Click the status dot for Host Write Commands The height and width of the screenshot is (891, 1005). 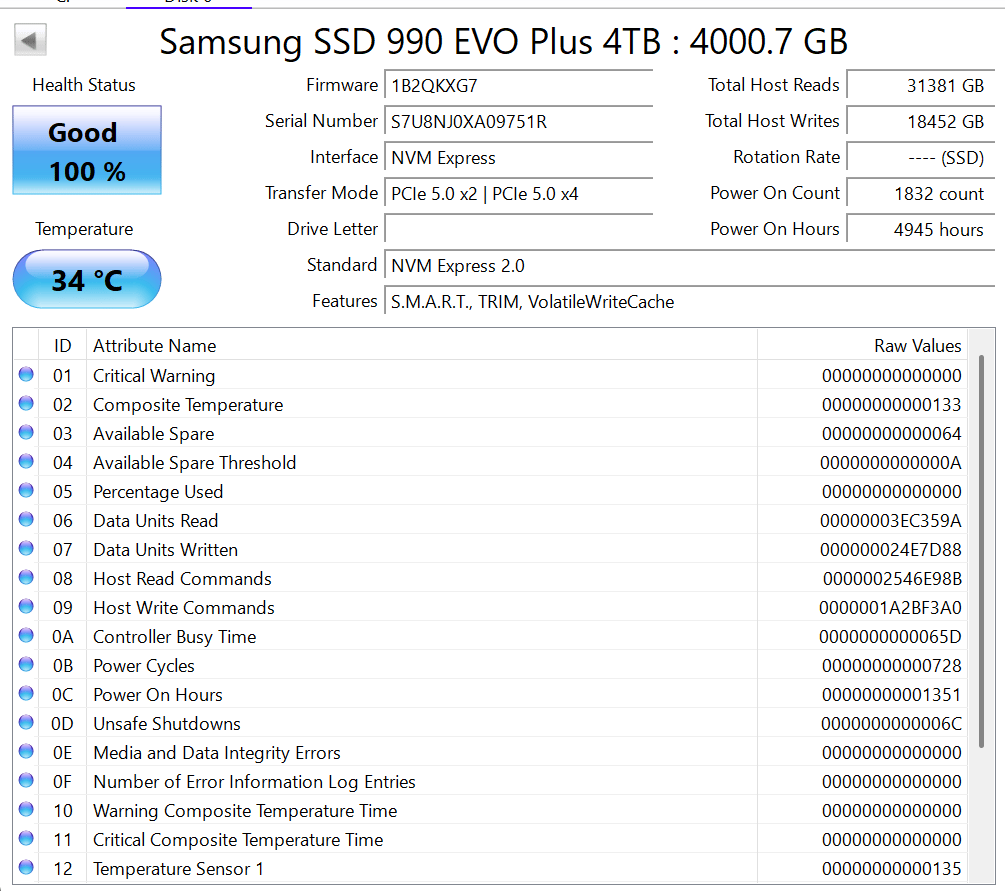(x=26, y=606)
